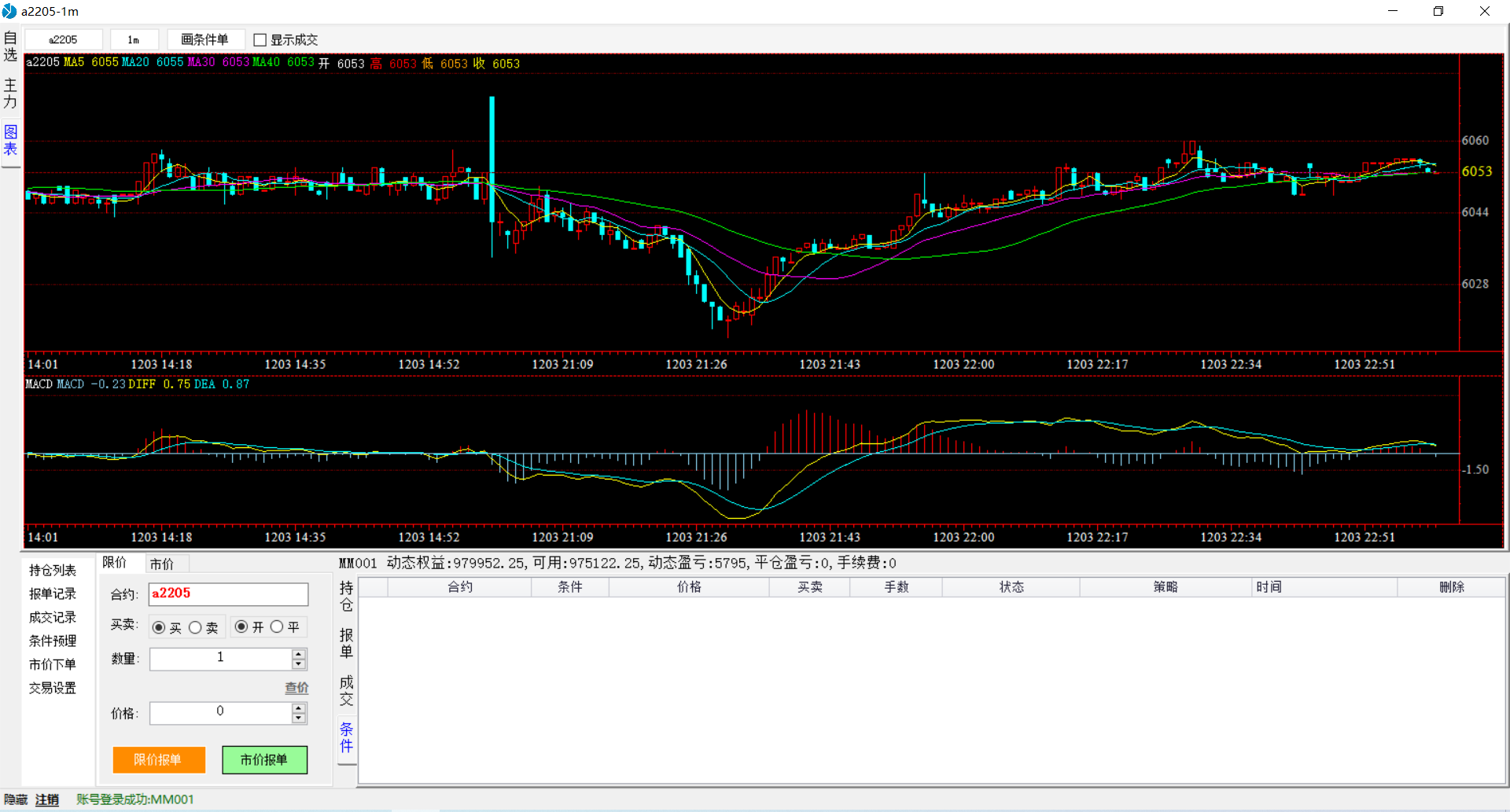1510x812 pixels.
Task: Click the 合约 input field
Action: tap(228, 594)
